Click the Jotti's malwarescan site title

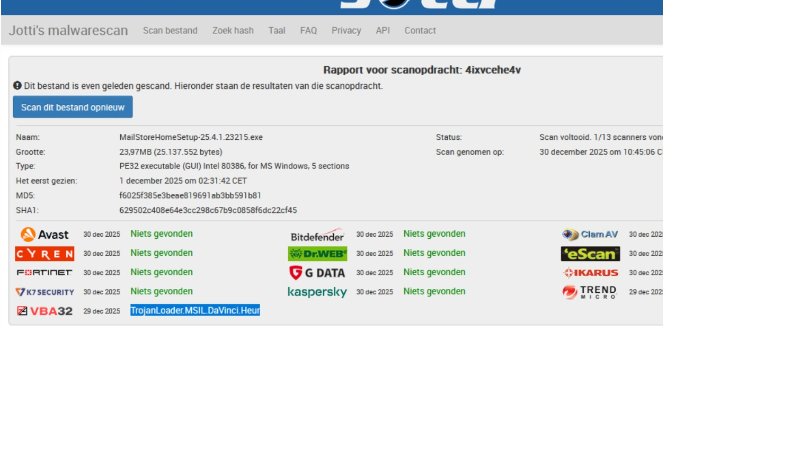pyautogui.click(x=68, y=31)
